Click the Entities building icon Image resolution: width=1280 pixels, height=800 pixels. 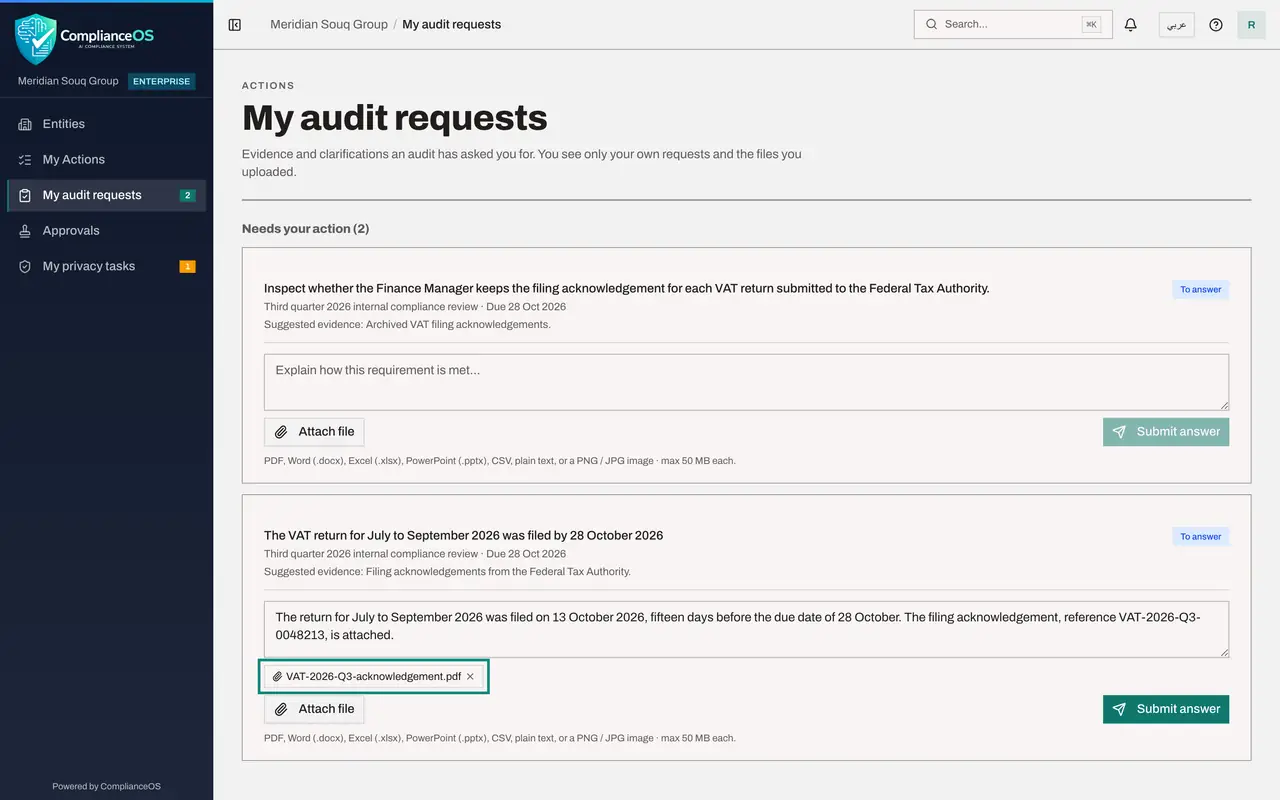click(x=25, y=124)
